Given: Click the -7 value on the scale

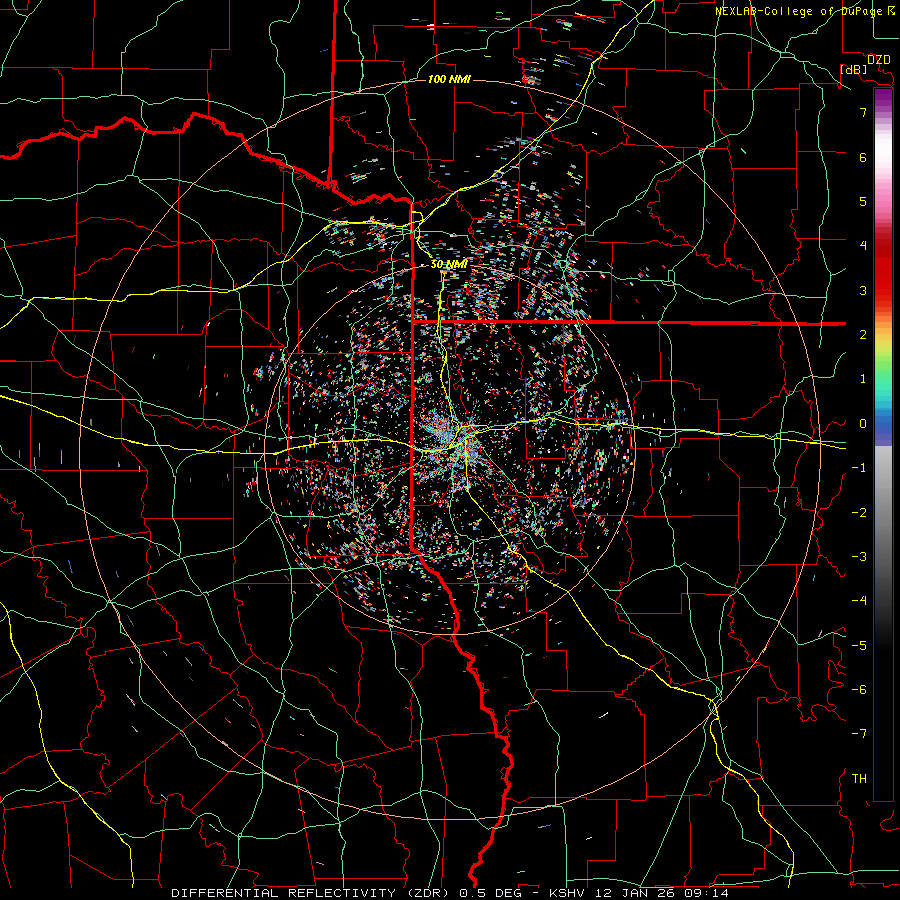Looking at the screenshot, I should pyautogui.click(x=859, y=734).
